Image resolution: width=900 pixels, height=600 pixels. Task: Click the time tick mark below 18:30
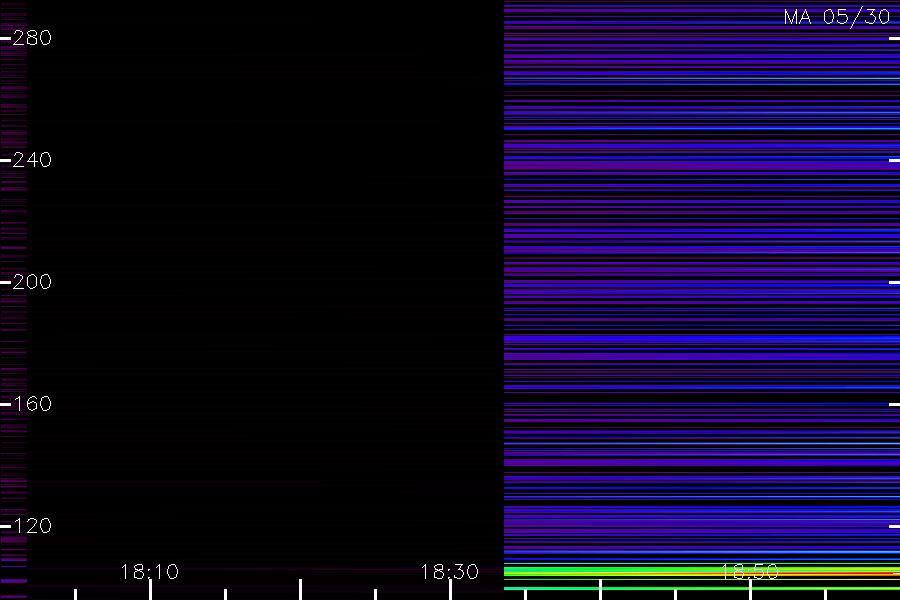pyautogui.click(x=451, y=590)
